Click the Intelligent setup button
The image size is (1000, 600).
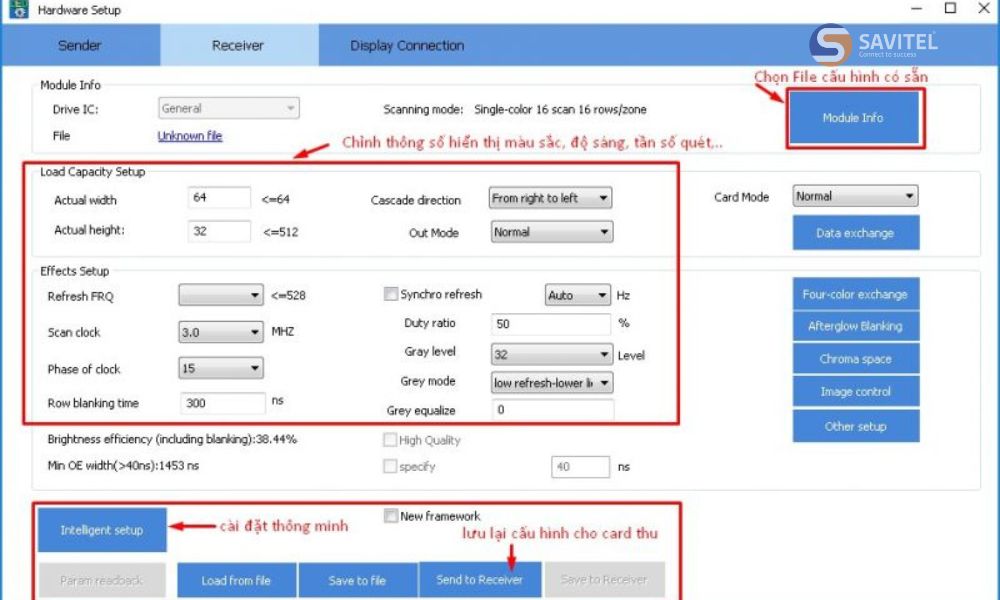pos(101,530)
